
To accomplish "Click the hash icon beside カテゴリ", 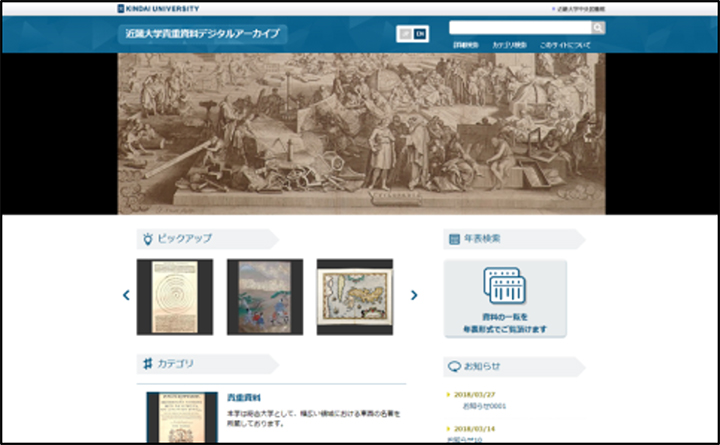I will (147, 364).
